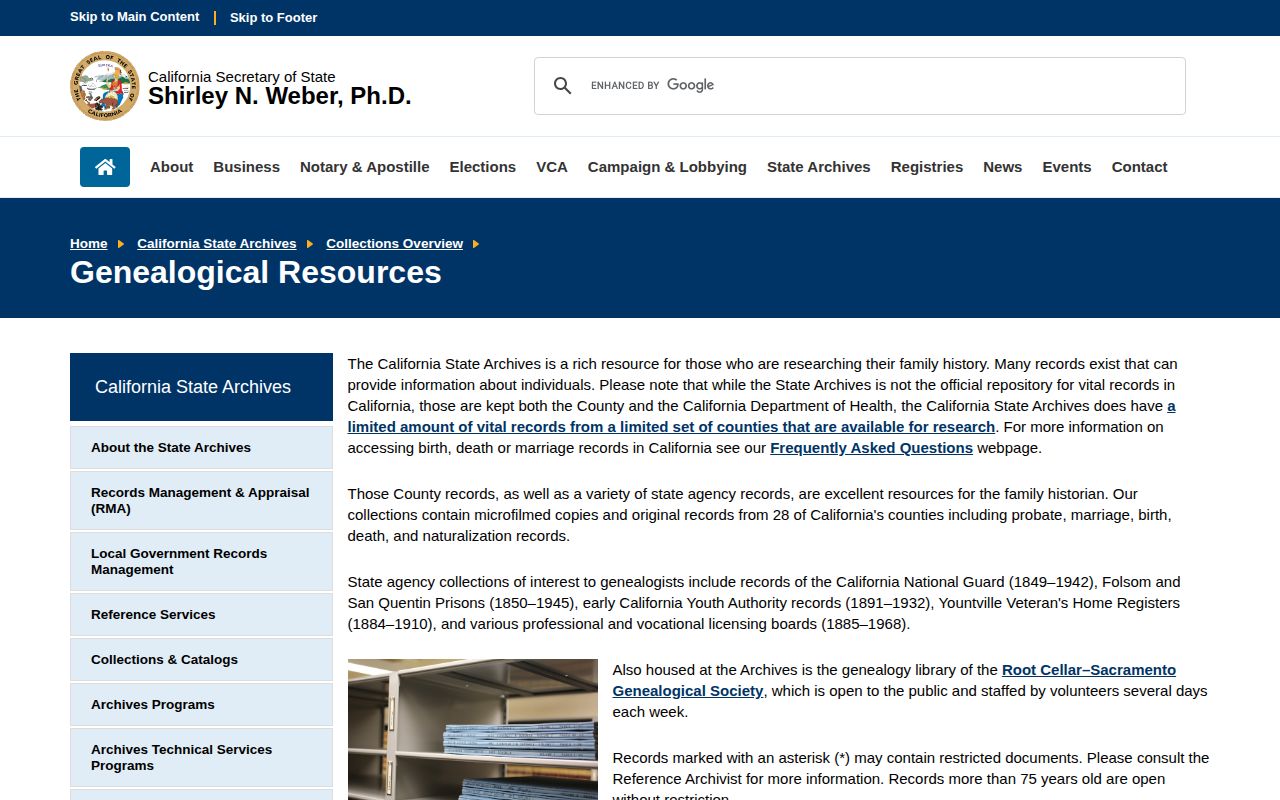The image size is (1280, 800).
Task: Click the archive shelves photo
Action: [x=472, y=729]
